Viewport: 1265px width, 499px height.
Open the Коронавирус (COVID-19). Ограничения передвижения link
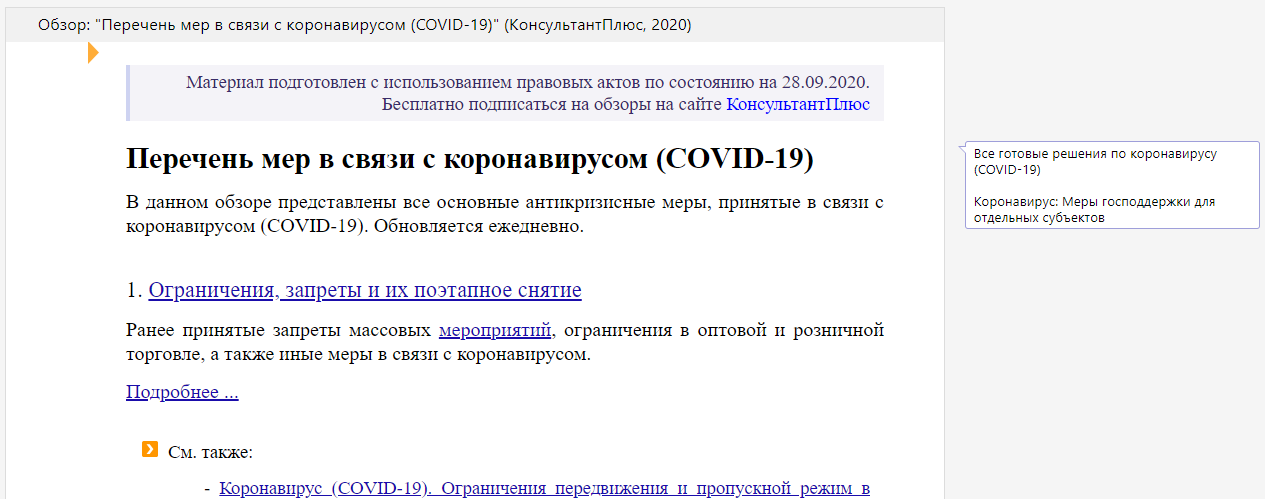point(544,488)
